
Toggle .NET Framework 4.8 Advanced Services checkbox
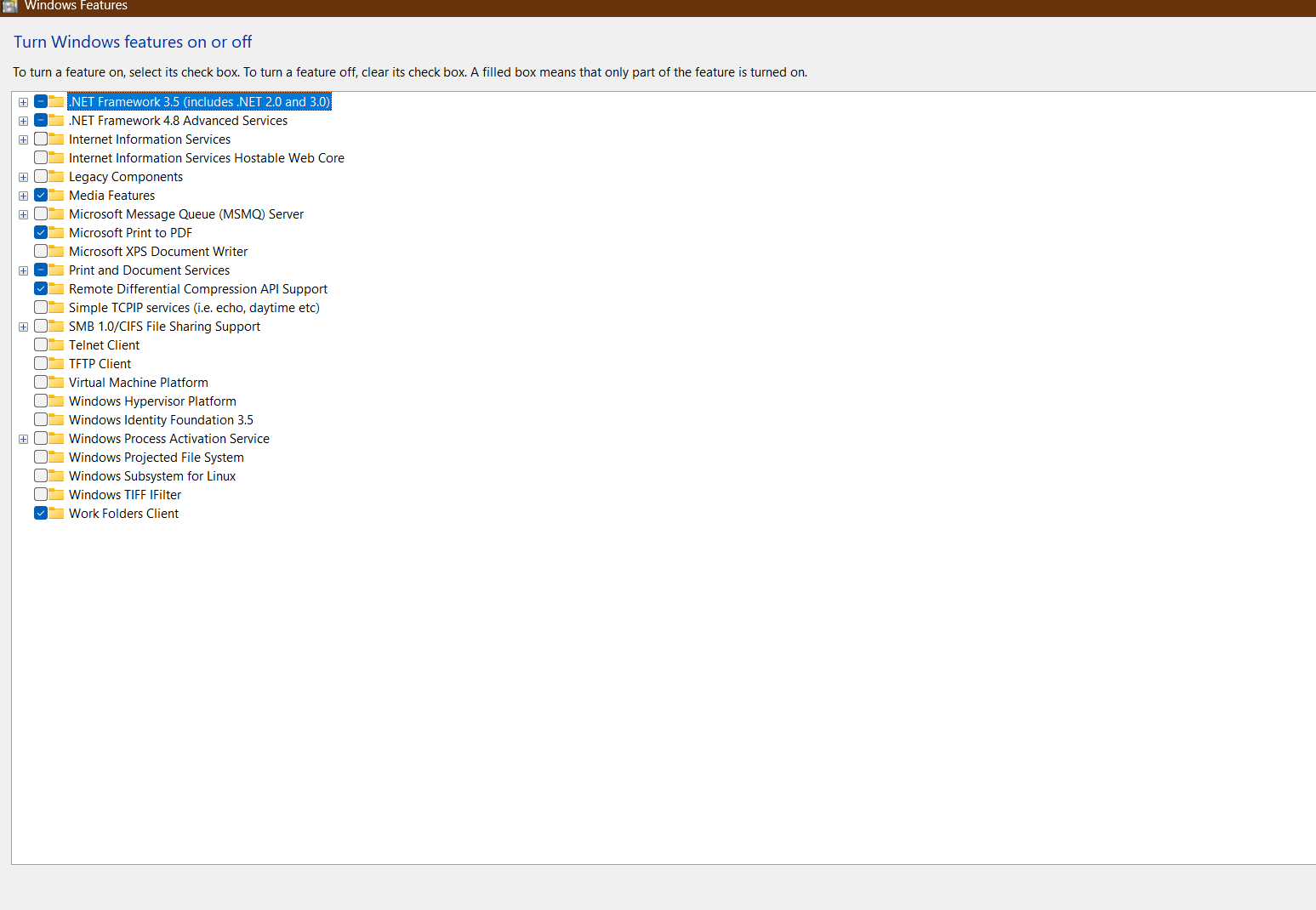click(41, 120)
